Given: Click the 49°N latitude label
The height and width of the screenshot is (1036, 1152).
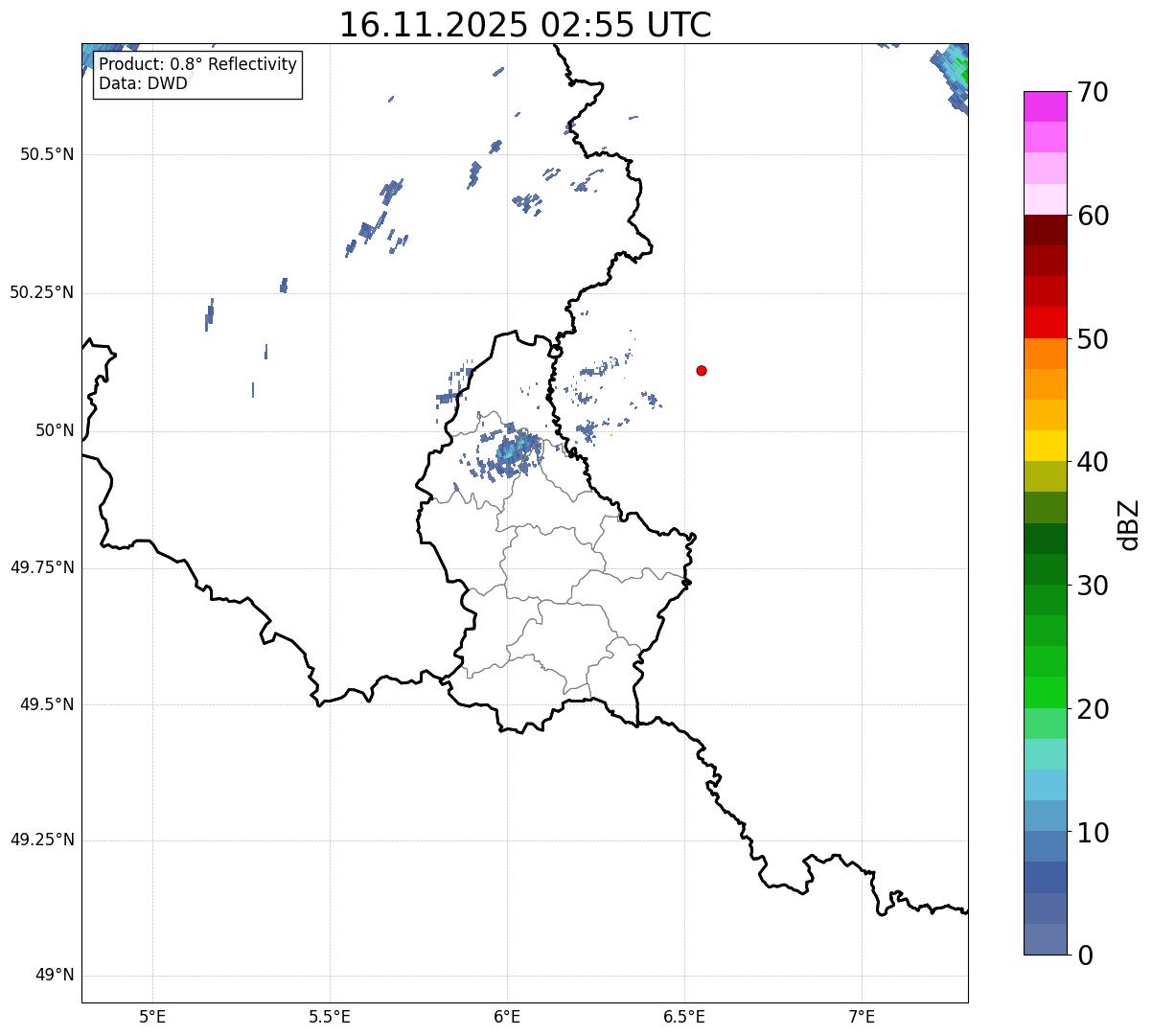Looking at the screenshot, I should click(55, 976).
